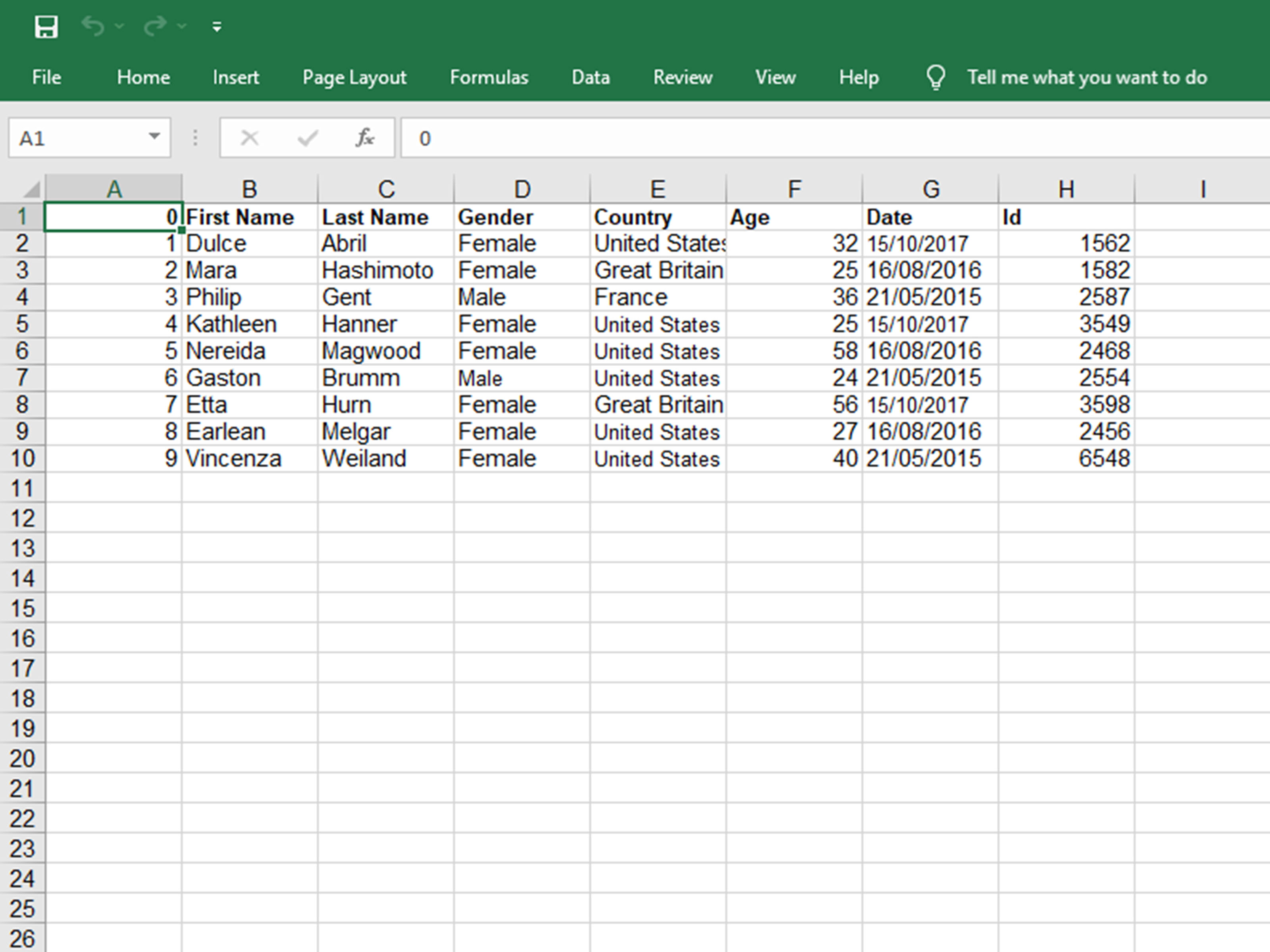The image size is (1270, 952).
Task: Select the column G header
Action: [x=930, y=189]
